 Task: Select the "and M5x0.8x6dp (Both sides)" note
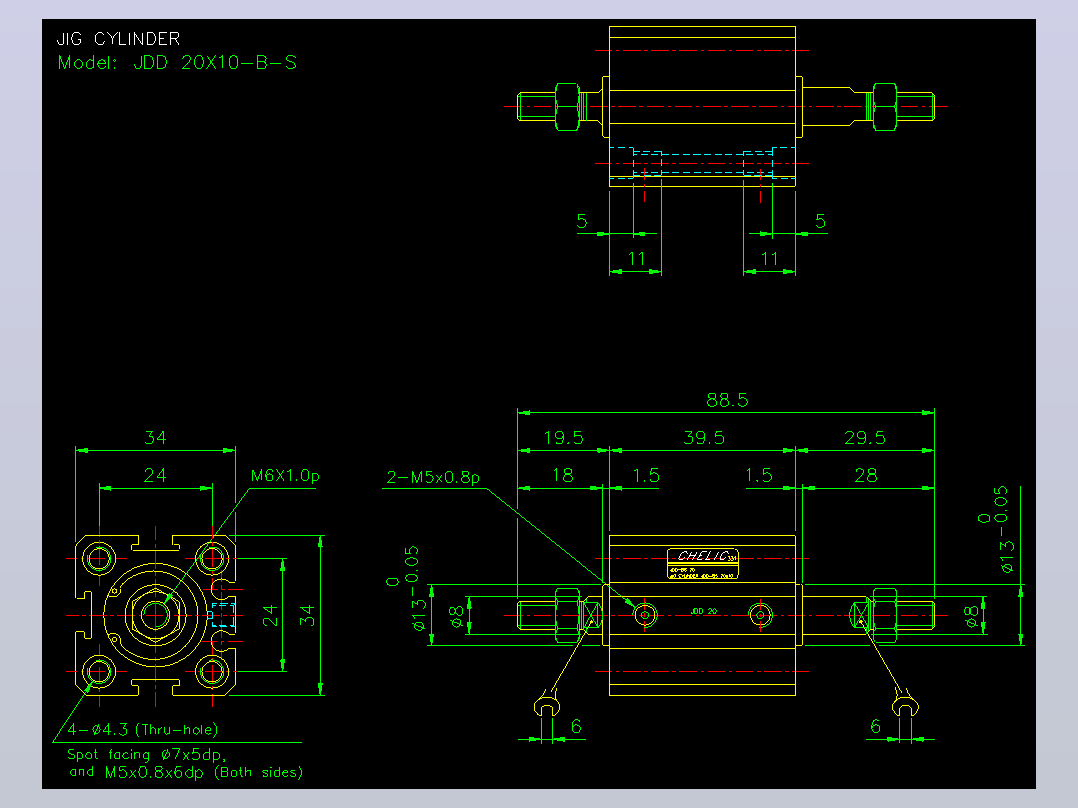point(186,772)
